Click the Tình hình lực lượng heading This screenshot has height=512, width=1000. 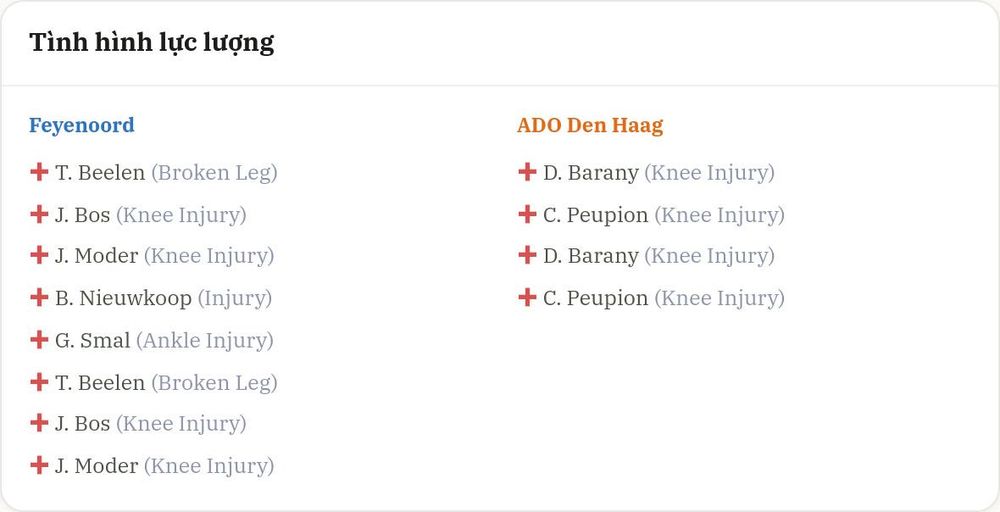(x=152, y=43)
